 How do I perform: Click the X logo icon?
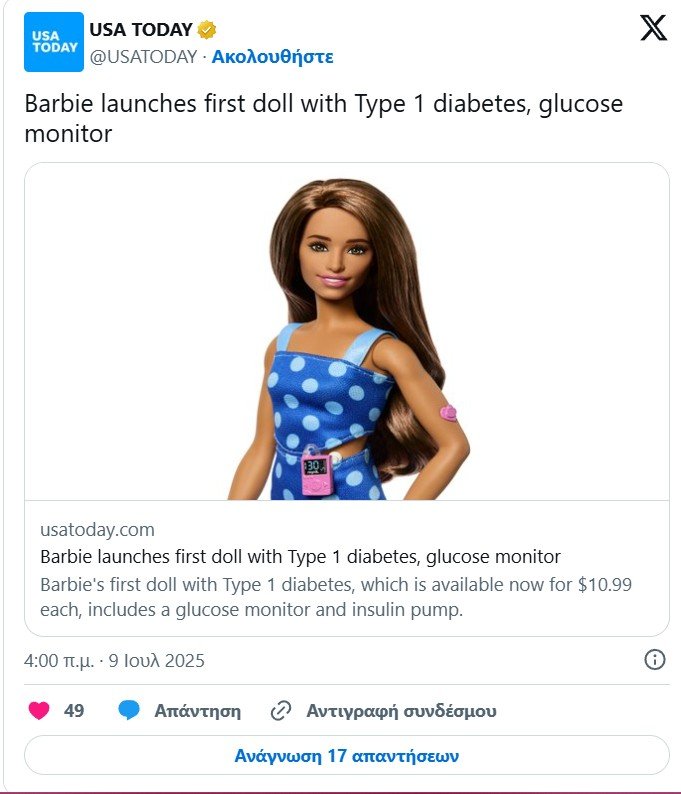[653, 27]
